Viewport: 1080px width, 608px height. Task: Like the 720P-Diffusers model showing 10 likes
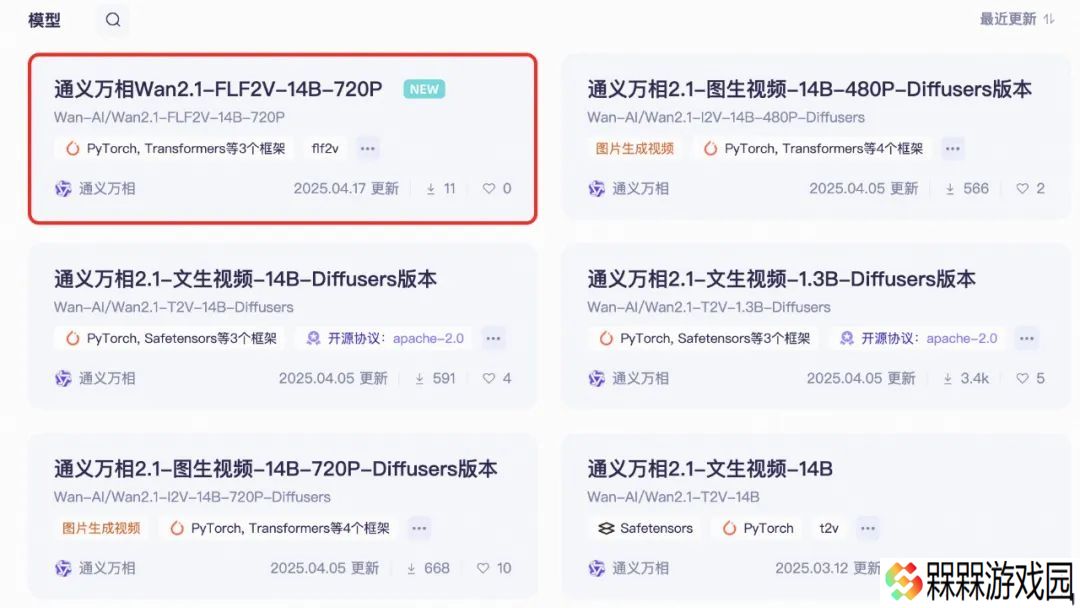click(483, 568)
